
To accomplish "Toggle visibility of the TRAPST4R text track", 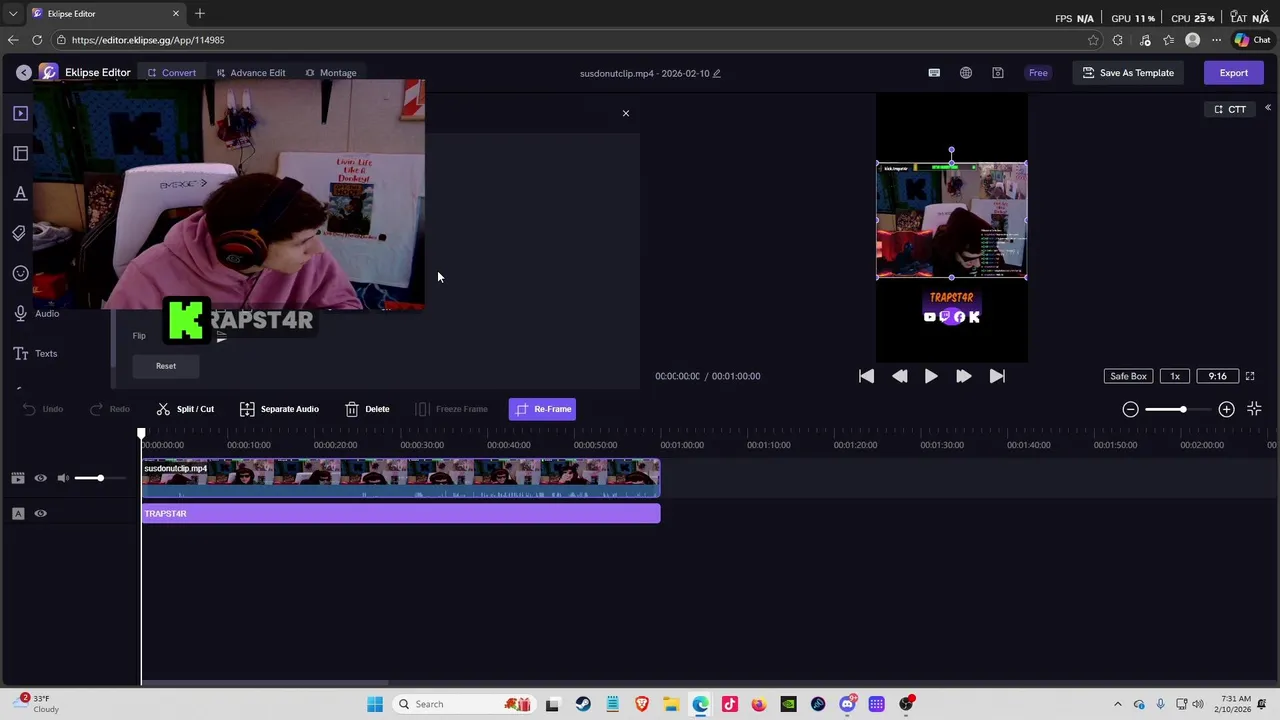I will click(41, 513).
